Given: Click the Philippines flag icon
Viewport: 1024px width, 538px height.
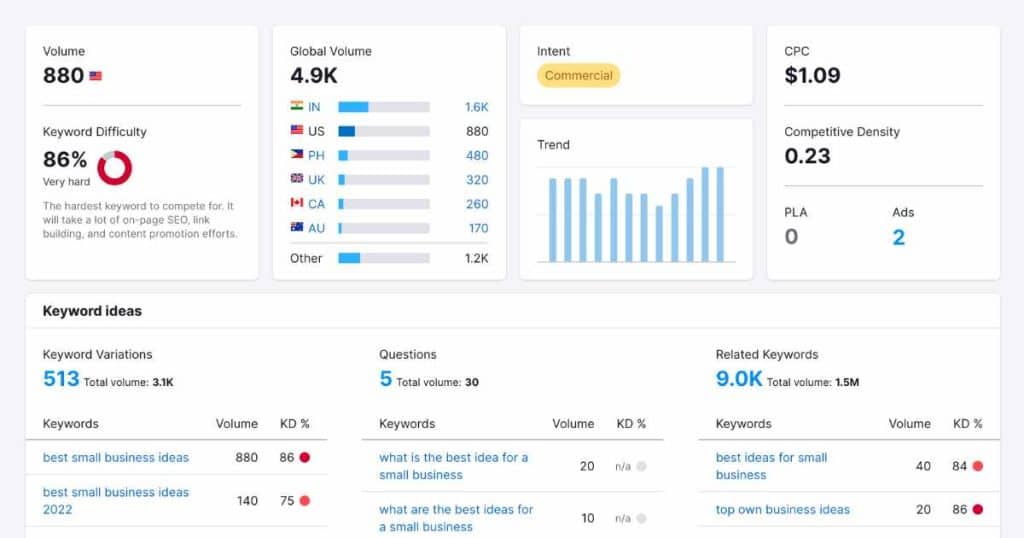Looking at the screenshot, I should coord(296,154).
